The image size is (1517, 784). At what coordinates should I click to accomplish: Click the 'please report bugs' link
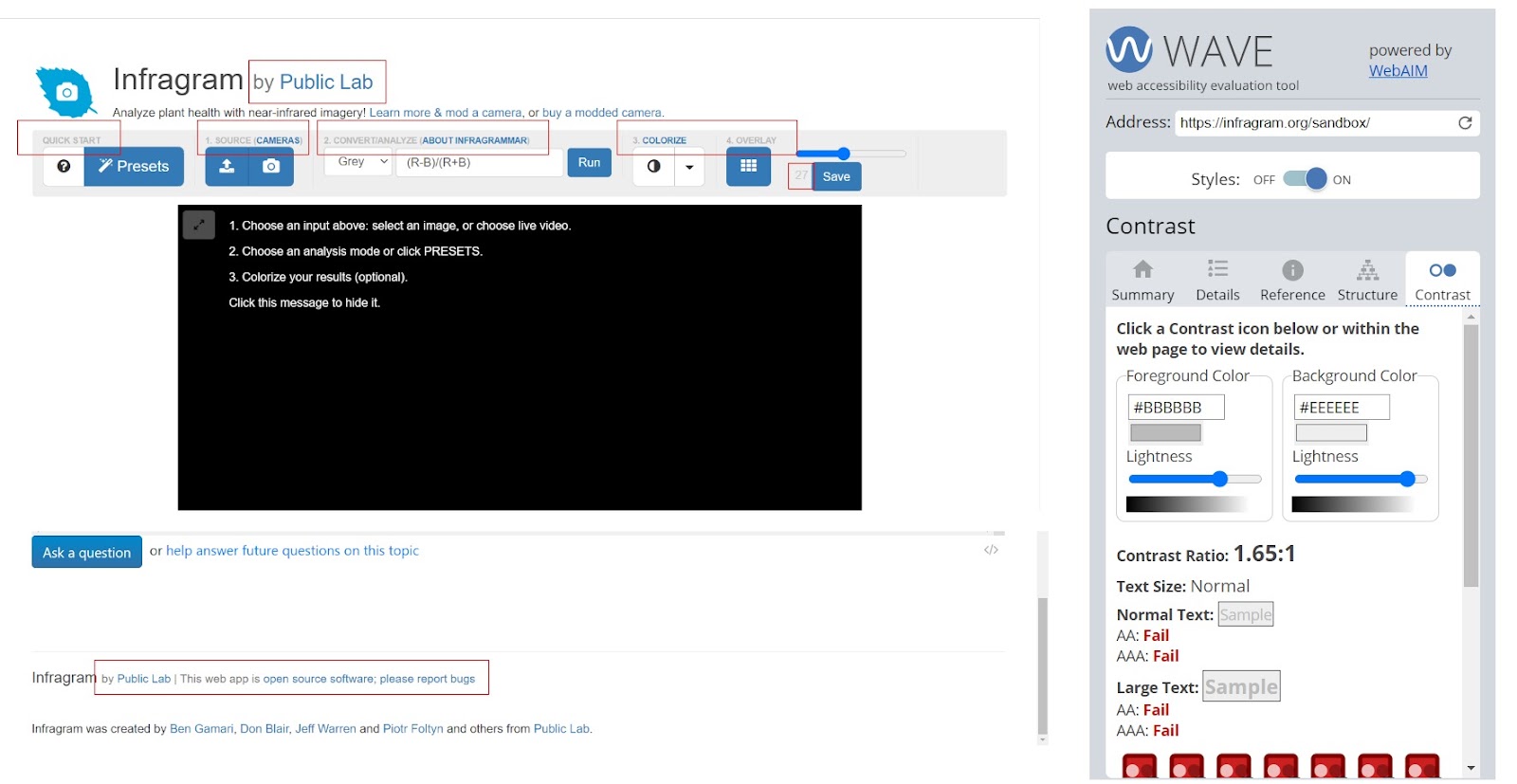pos(428,679)
